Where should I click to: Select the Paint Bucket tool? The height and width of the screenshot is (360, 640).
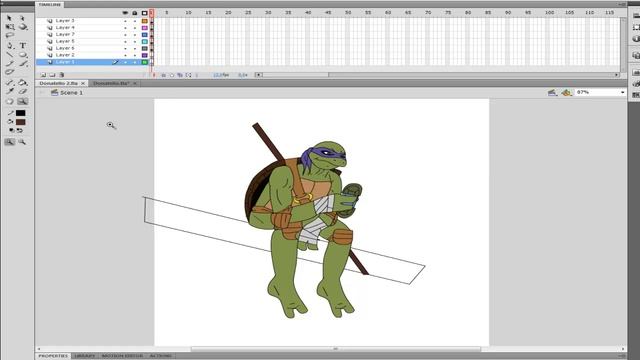coord(23,82)
